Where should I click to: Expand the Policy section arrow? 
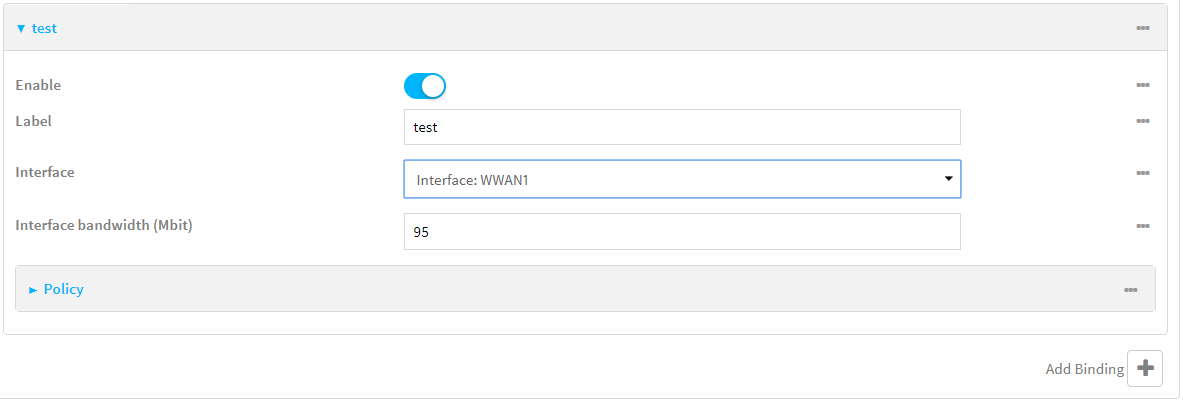pyautogui.click(x=33, y=290)
